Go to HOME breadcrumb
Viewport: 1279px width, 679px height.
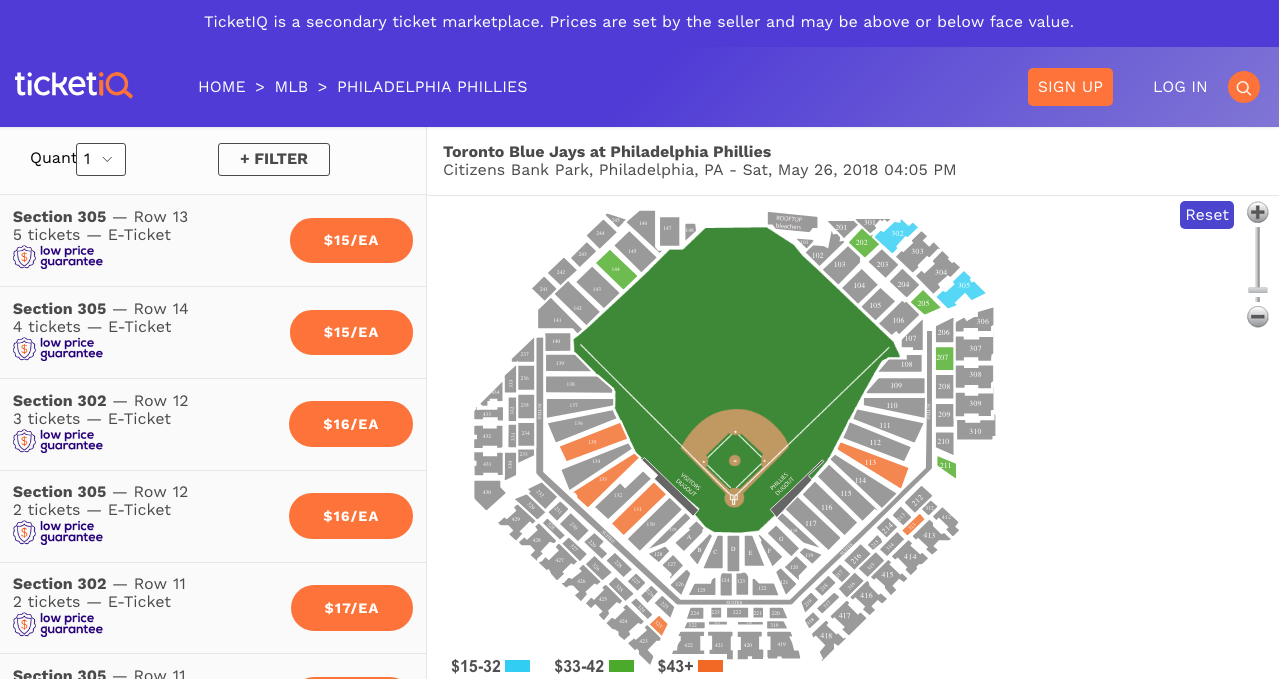point(222,87)
